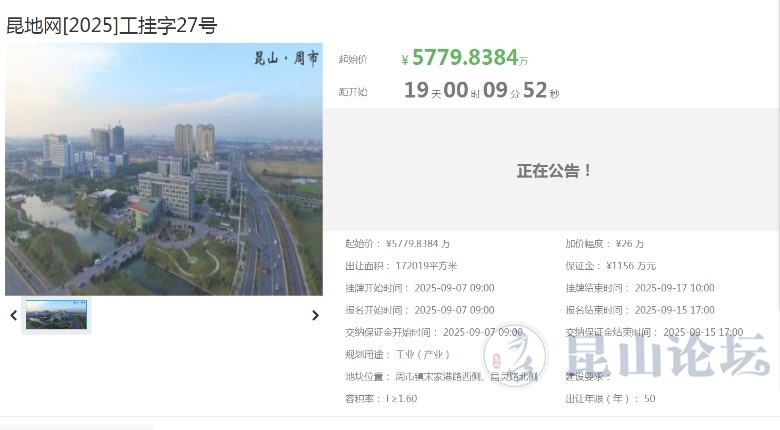This screenshot has width=780, height=430.
Task: Click the 出让面积 172019平方米 field
Action: click(401, 266)
